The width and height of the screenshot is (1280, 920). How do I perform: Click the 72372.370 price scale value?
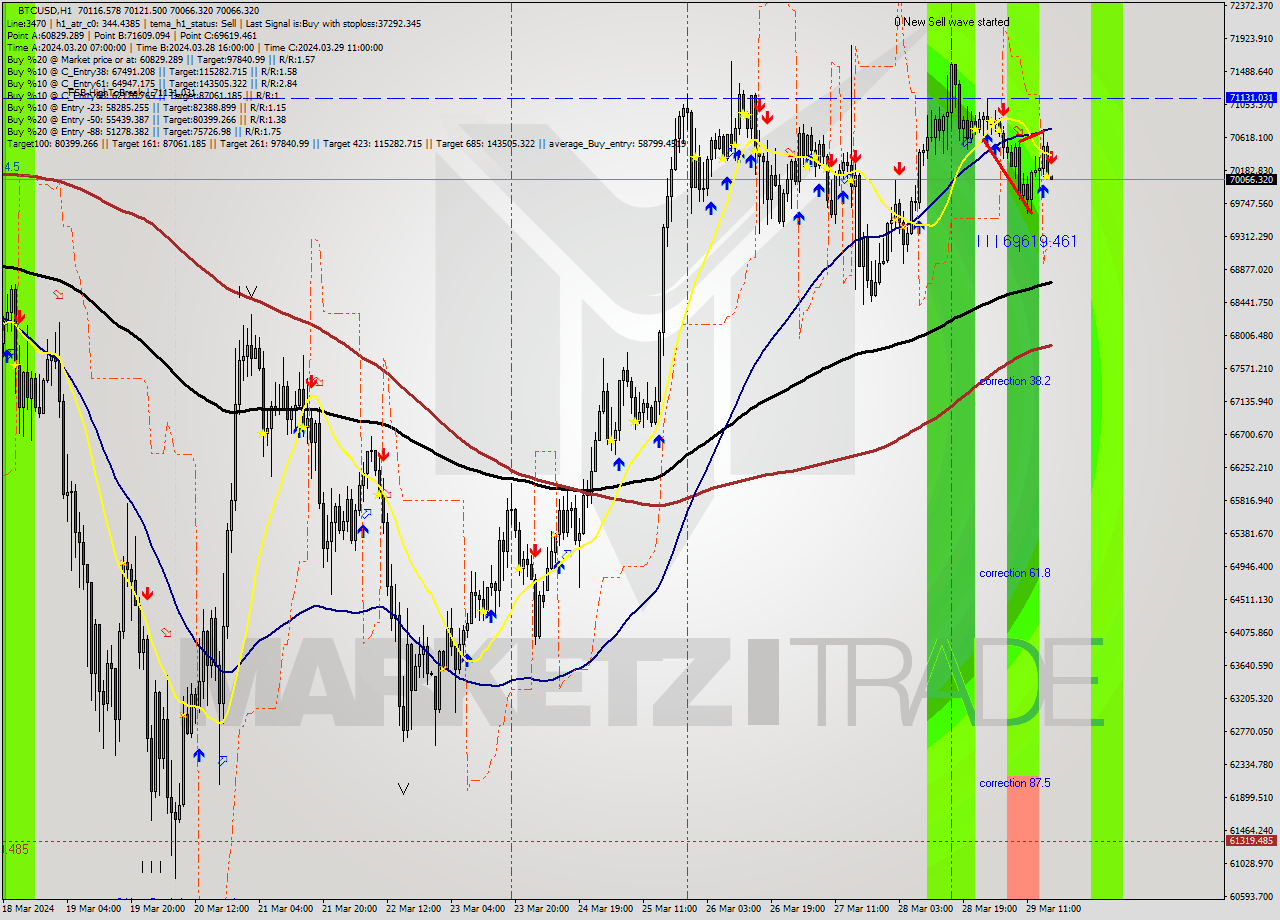coord(1250,6)
